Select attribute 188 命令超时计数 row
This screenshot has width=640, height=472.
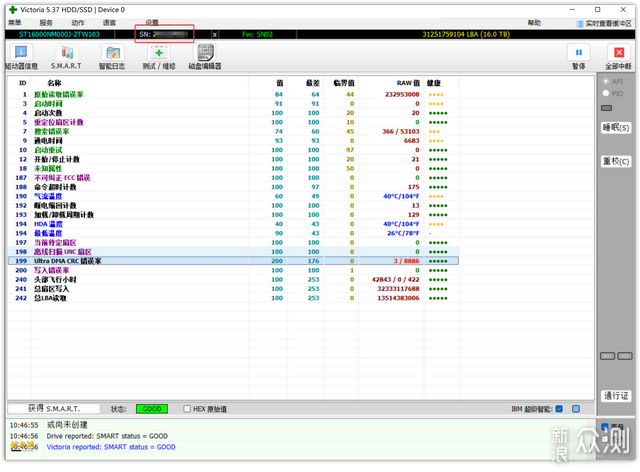(x=233, y=187)
